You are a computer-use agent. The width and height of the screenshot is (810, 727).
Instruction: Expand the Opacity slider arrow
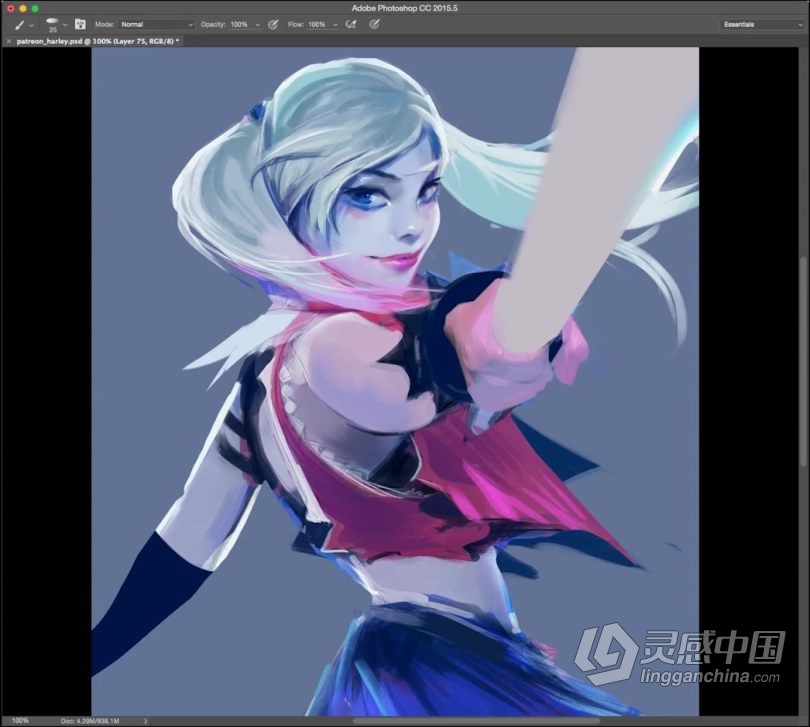[x=257, y=25]
